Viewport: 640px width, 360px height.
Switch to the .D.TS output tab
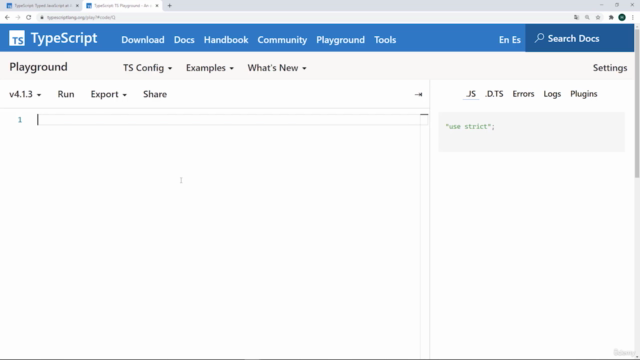(494, 94)
